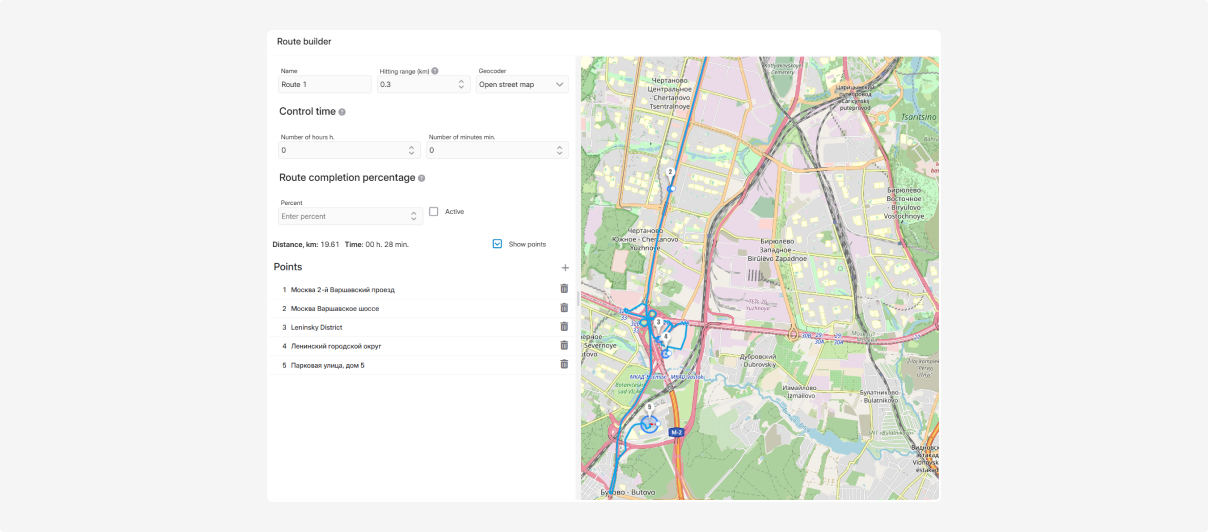The width and height of the screenshot is (1208, 532).
Task: Open the Geocoder dropdown
Action: (522, 85)
